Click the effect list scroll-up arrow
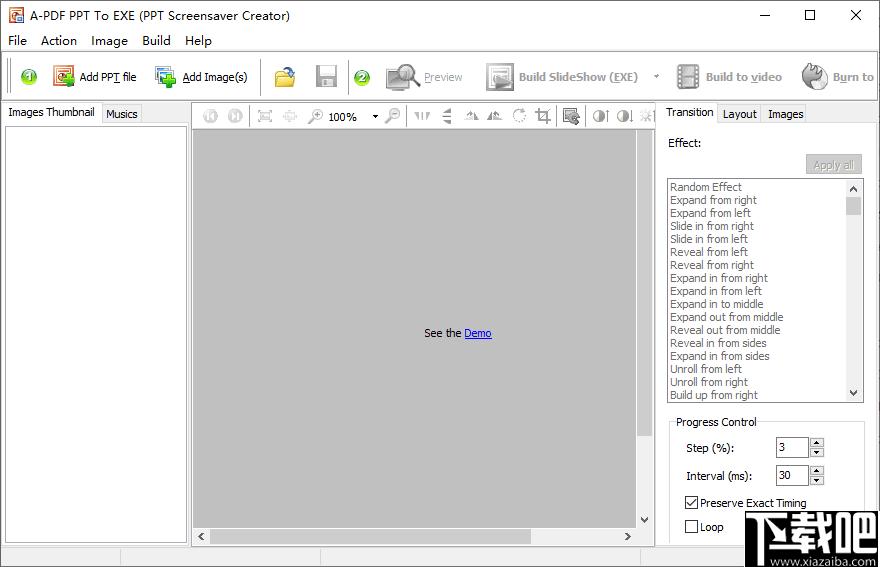 point(853,189)
